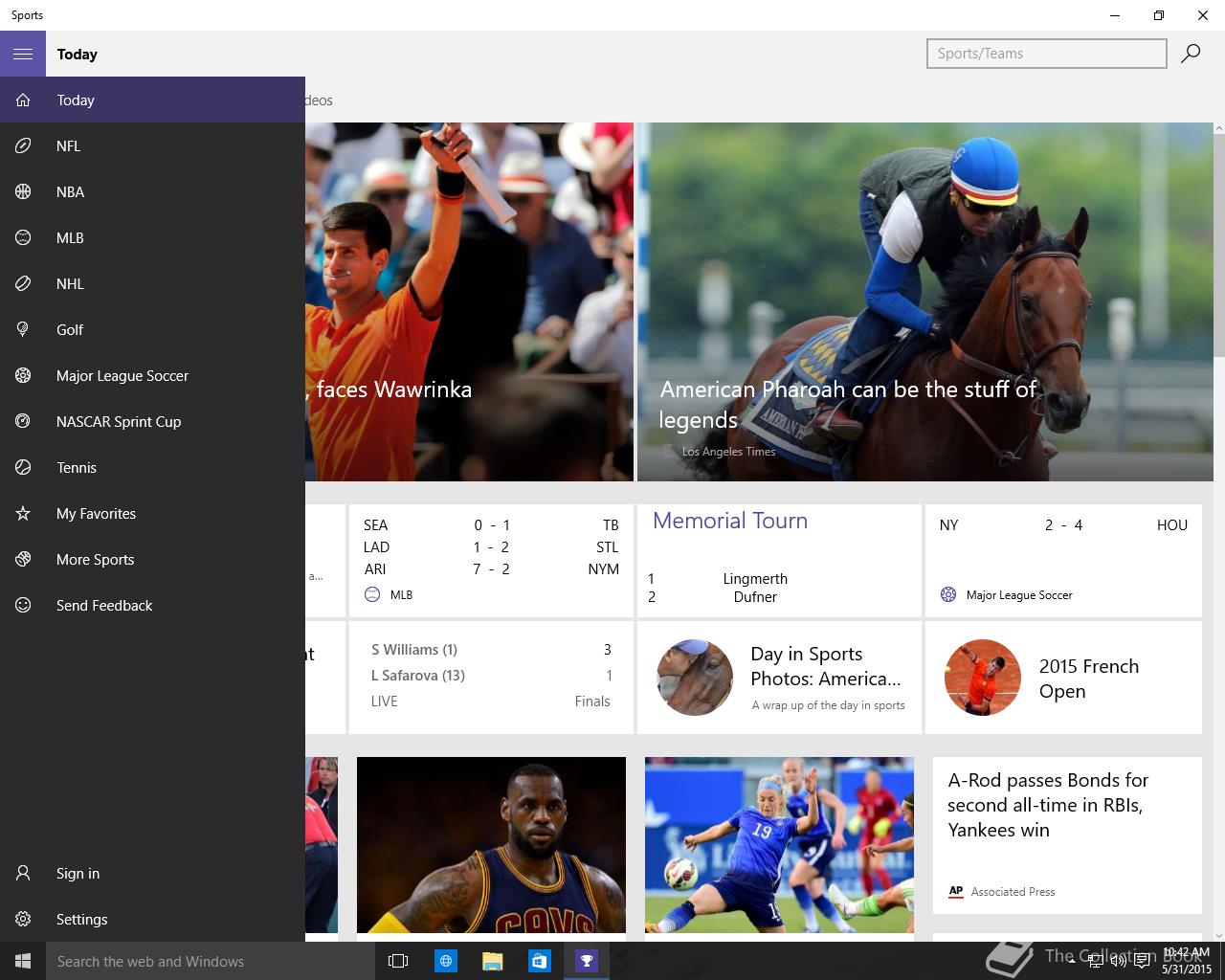1225x980 pixels.
Task: Click the system clock in the tray
Action: point(1187,961)
